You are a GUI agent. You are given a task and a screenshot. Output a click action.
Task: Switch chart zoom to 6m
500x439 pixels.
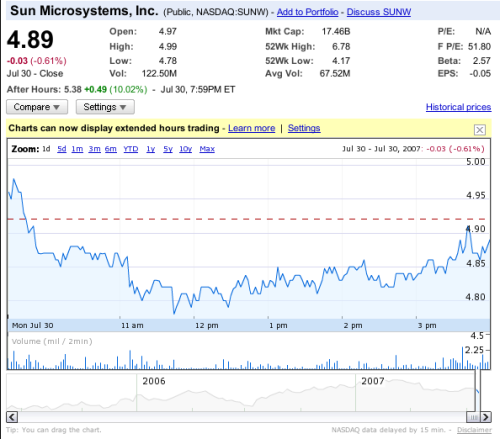point(111,149)
